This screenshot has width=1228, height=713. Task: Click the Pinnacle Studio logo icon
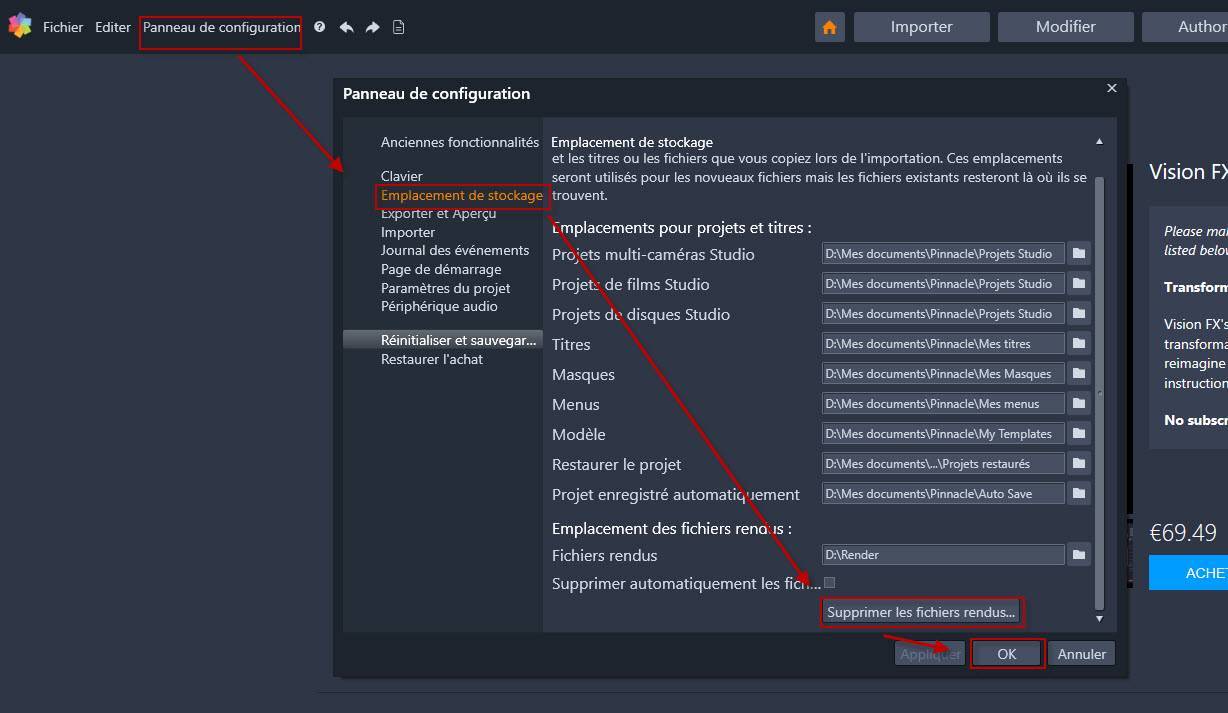click(x=20, y=26)
